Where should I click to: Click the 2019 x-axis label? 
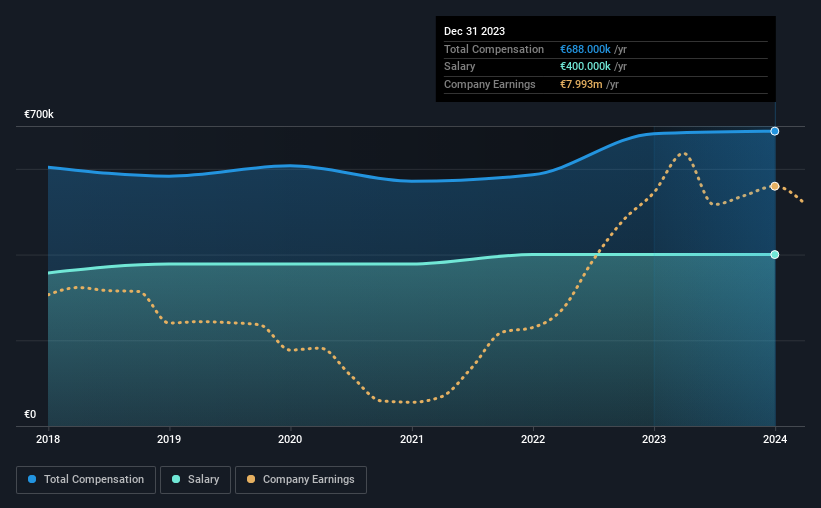click(x=169, y=439)
